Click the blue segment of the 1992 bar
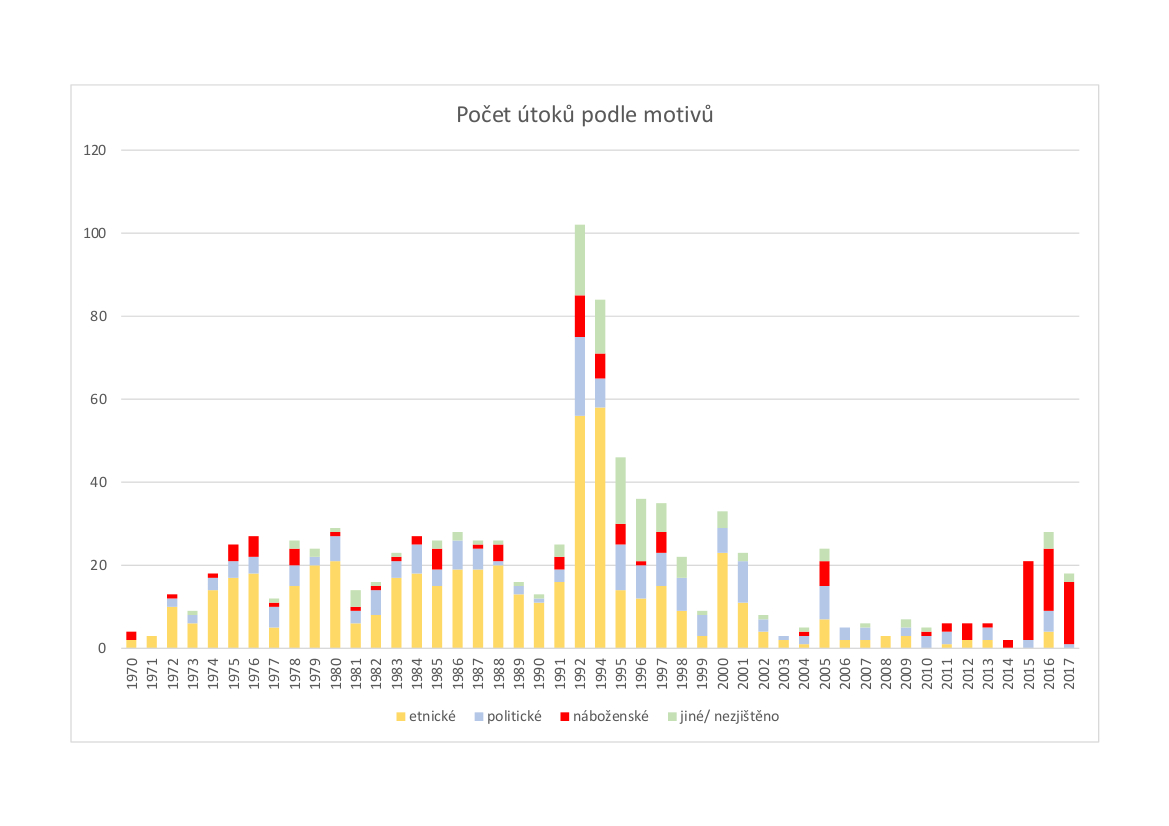This screenshot has width=1169, height=826. coord(580,376)
